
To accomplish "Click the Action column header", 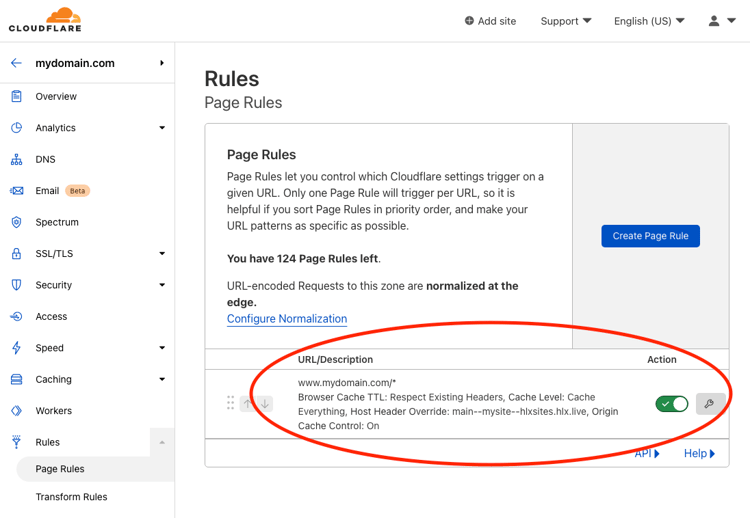I will click(x=662, y=360).
